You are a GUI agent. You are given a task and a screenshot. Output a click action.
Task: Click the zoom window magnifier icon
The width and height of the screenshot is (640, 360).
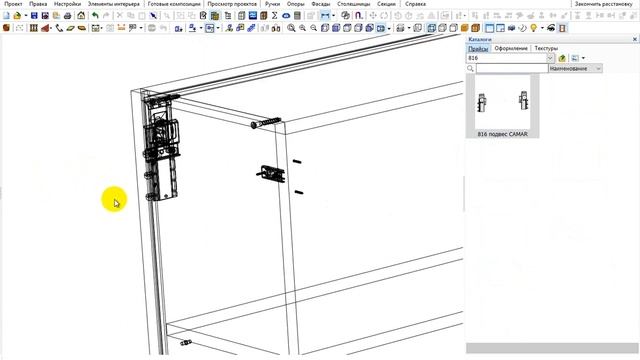coord(291,28)
